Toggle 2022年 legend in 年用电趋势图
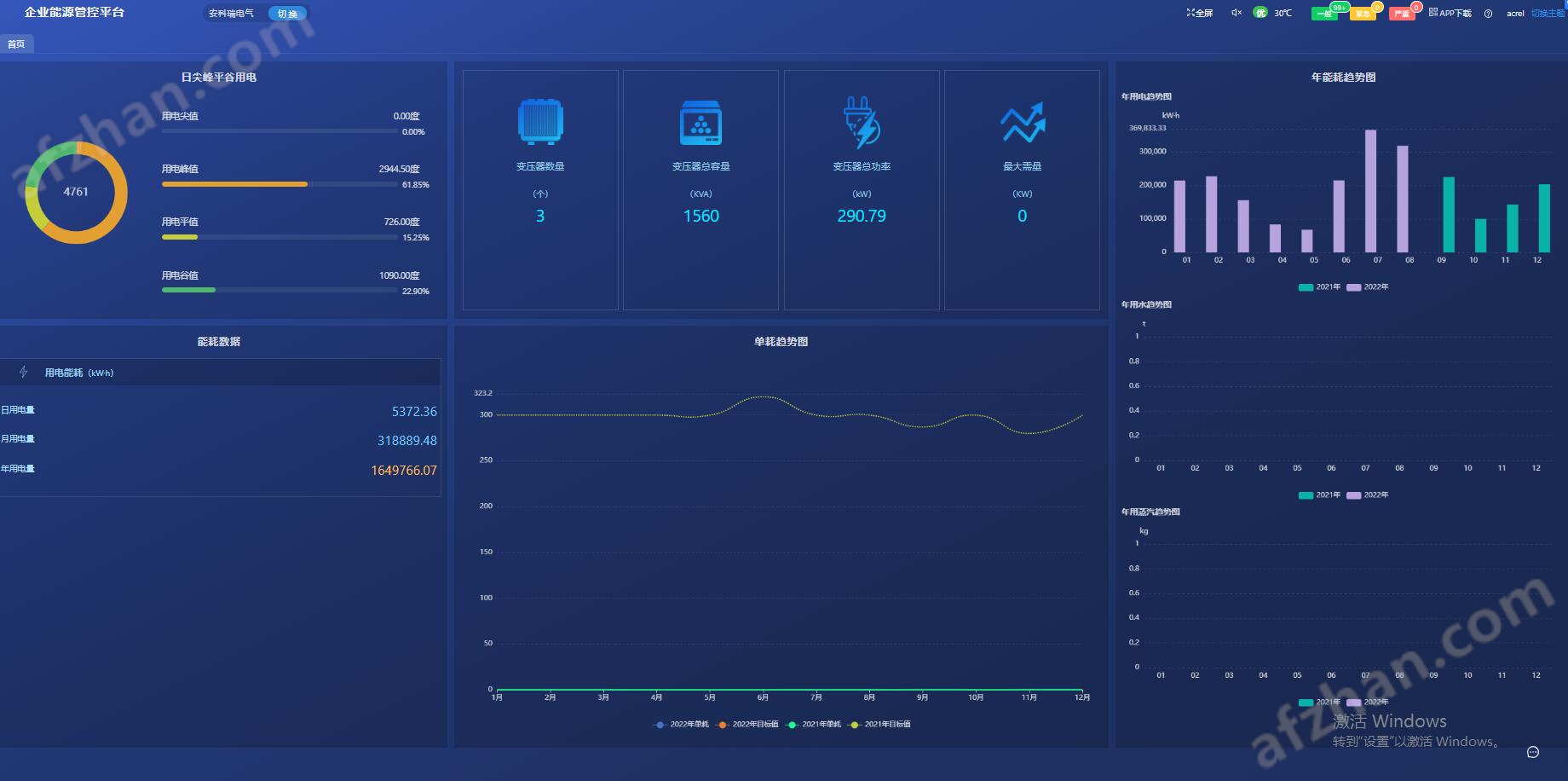This screenshot has height=781, width=1568. (x=1367, y=287)
